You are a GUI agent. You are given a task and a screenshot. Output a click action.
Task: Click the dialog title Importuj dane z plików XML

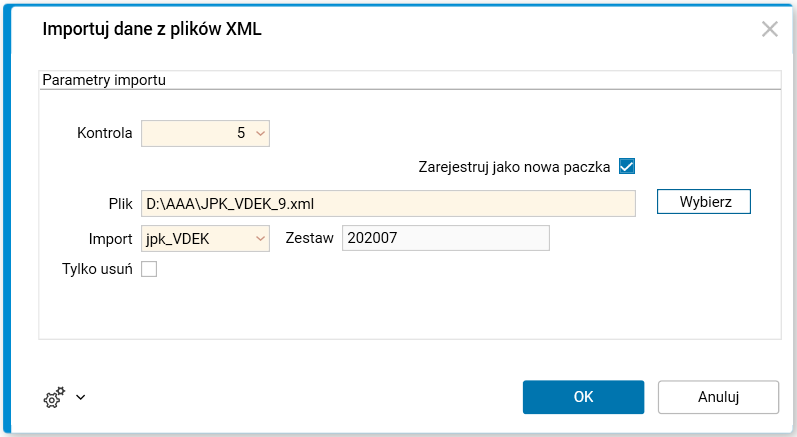152,29
